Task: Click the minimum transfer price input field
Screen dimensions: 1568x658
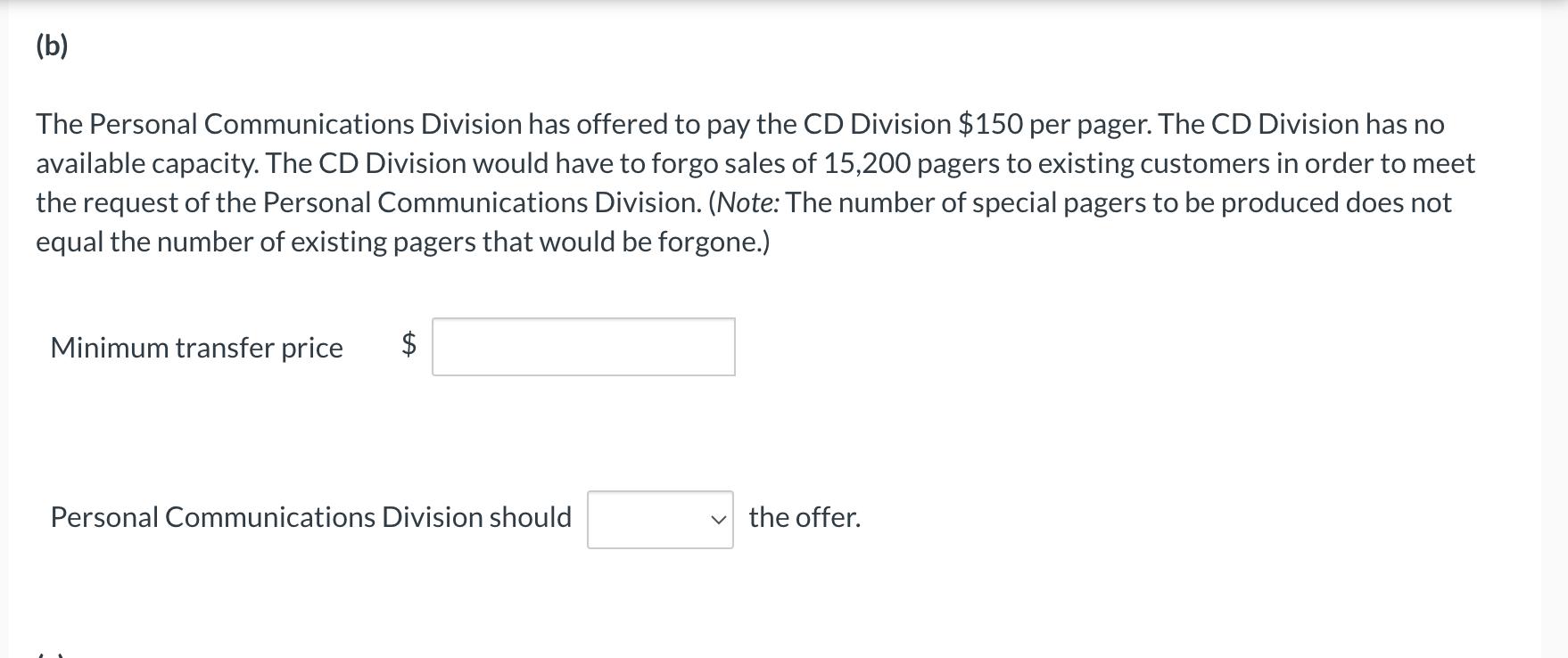Action: 582,347
